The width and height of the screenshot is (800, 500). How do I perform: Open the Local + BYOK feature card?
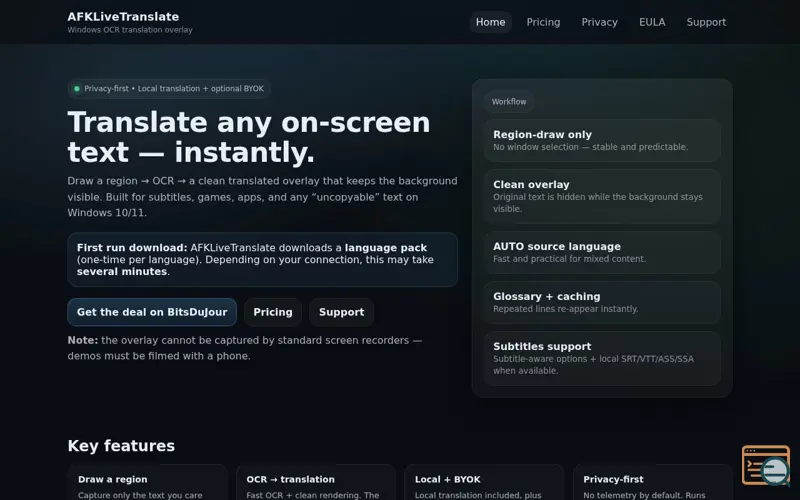(484, 483)
